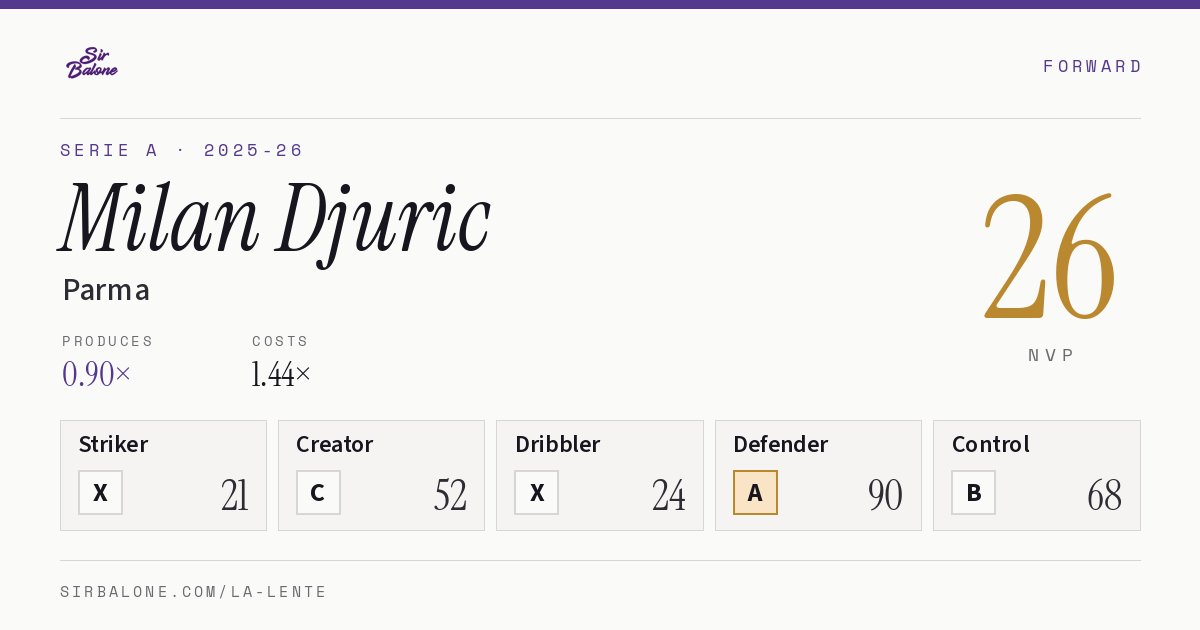Click the 1.44× costs value

coord(282,374)
